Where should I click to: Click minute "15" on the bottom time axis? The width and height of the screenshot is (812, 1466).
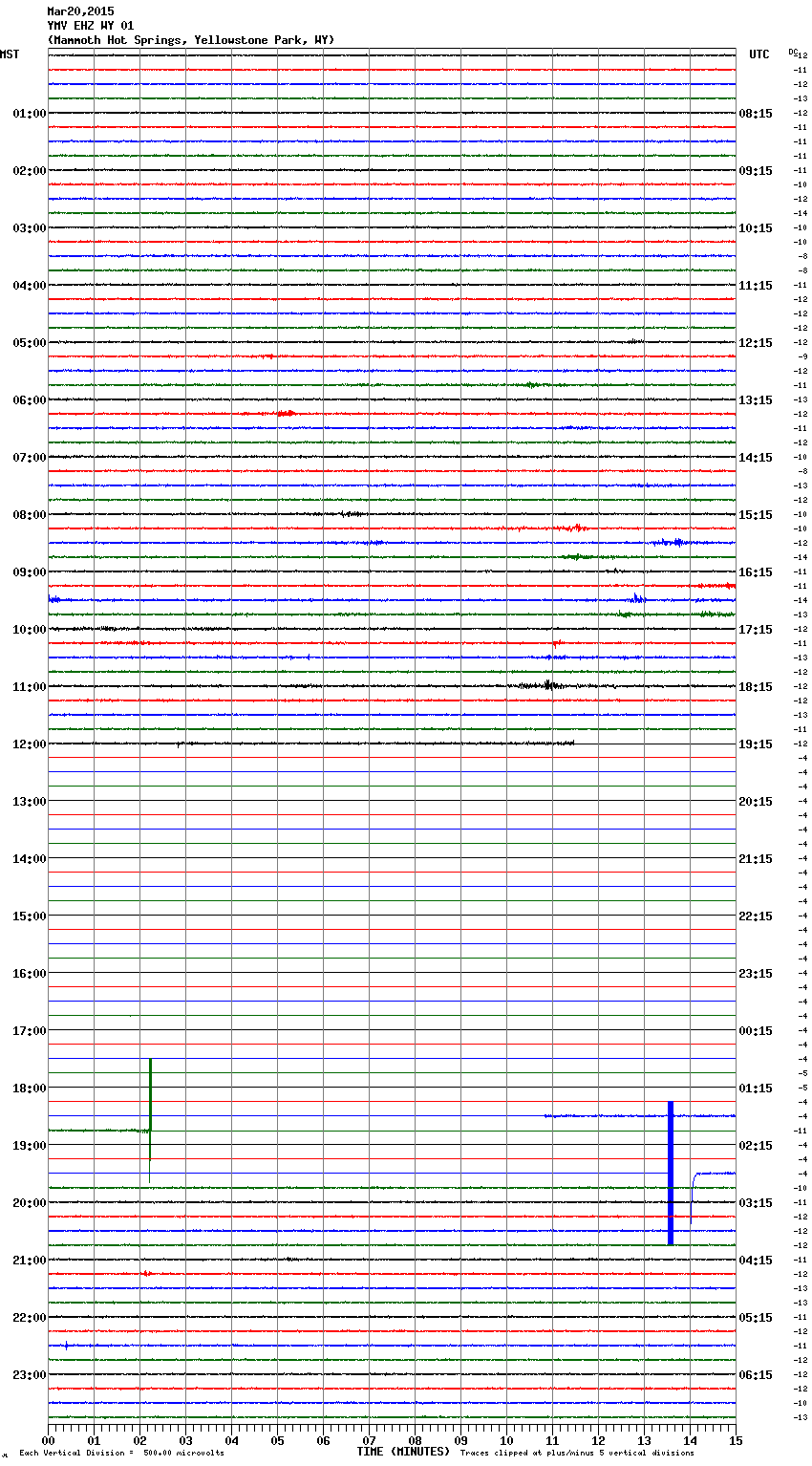click(736, 1440)
